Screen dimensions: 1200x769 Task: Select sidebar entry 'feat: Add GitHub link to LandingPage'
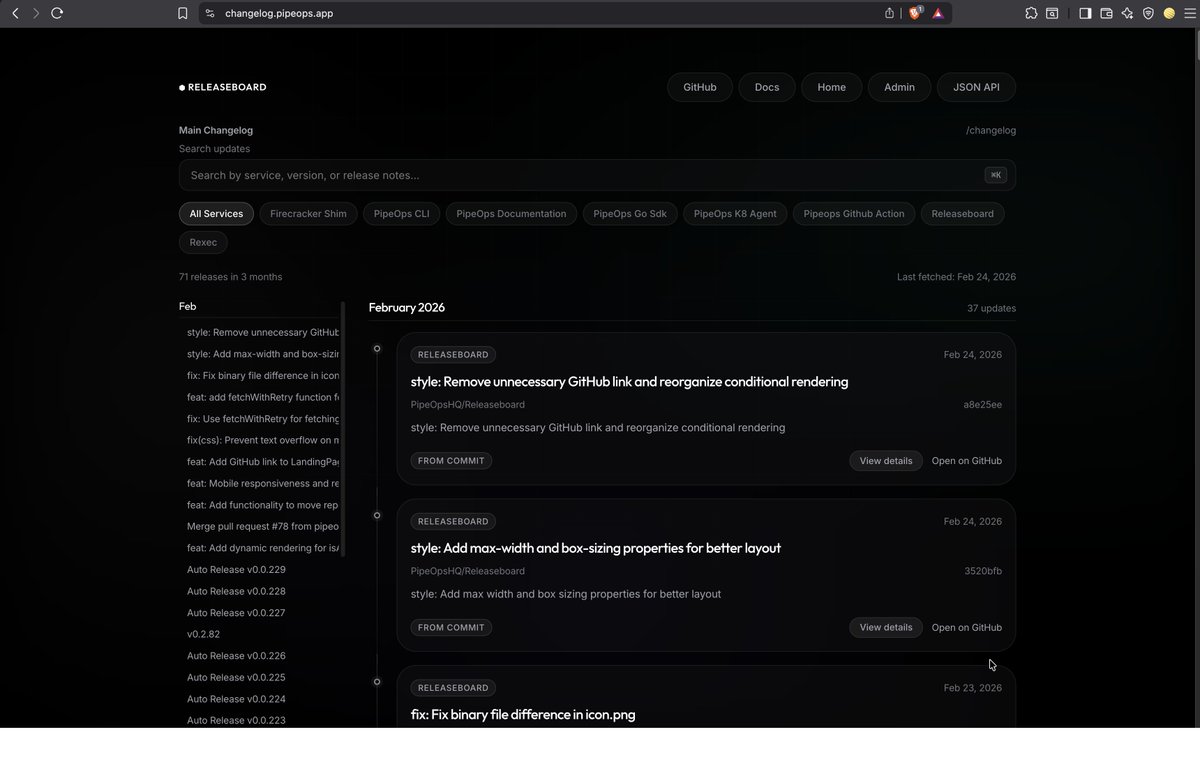(x=263, y=462)
